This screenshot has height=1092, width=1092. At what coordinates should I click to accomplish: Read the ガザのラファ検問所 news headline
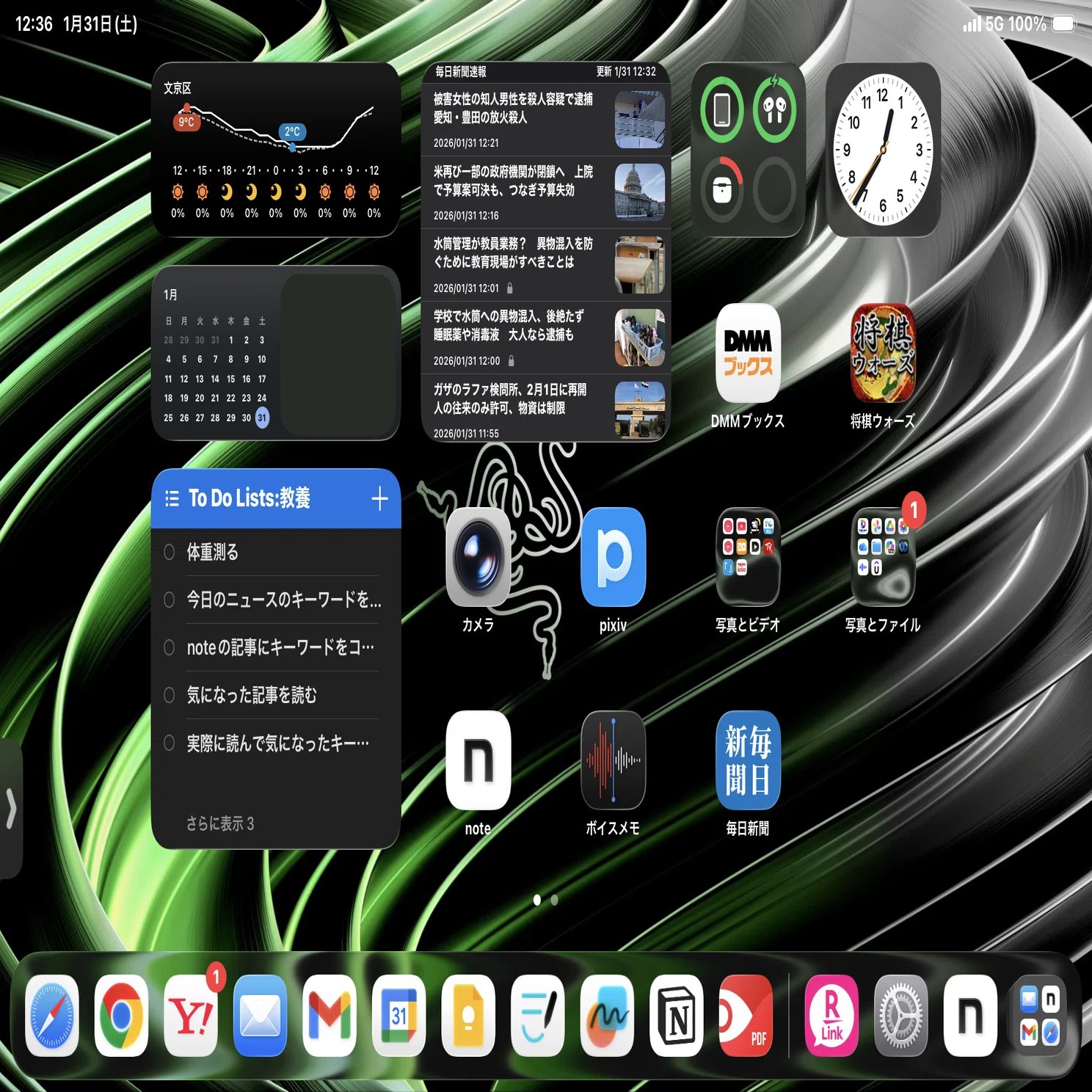point(510,398)
